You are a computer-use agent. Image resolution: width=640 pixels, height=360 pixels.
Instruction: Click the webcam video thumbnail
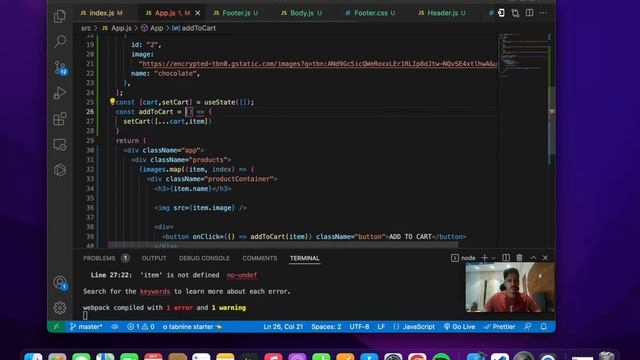point(510,287)
